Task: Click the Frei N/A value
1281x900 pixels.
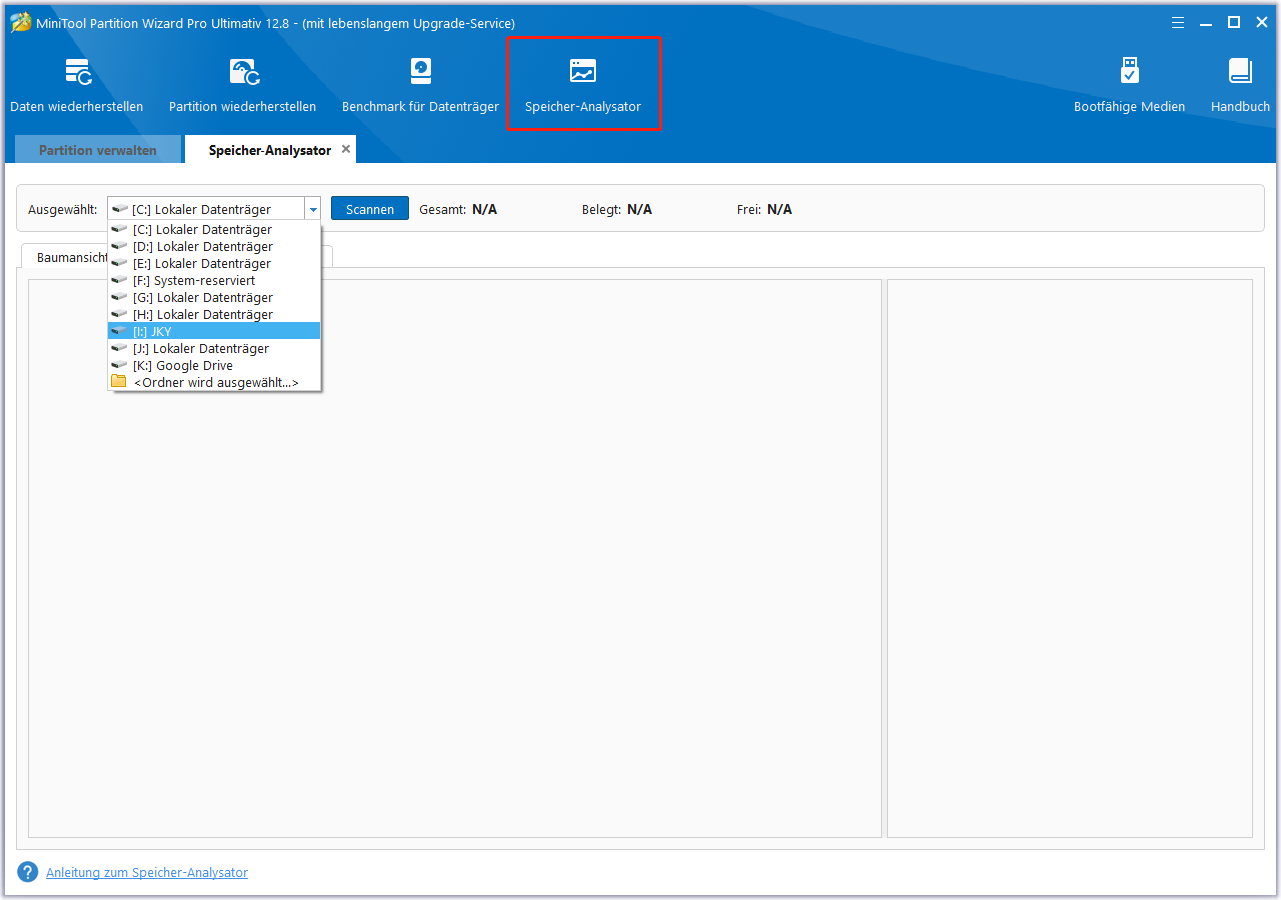Action: coord(779,209)
